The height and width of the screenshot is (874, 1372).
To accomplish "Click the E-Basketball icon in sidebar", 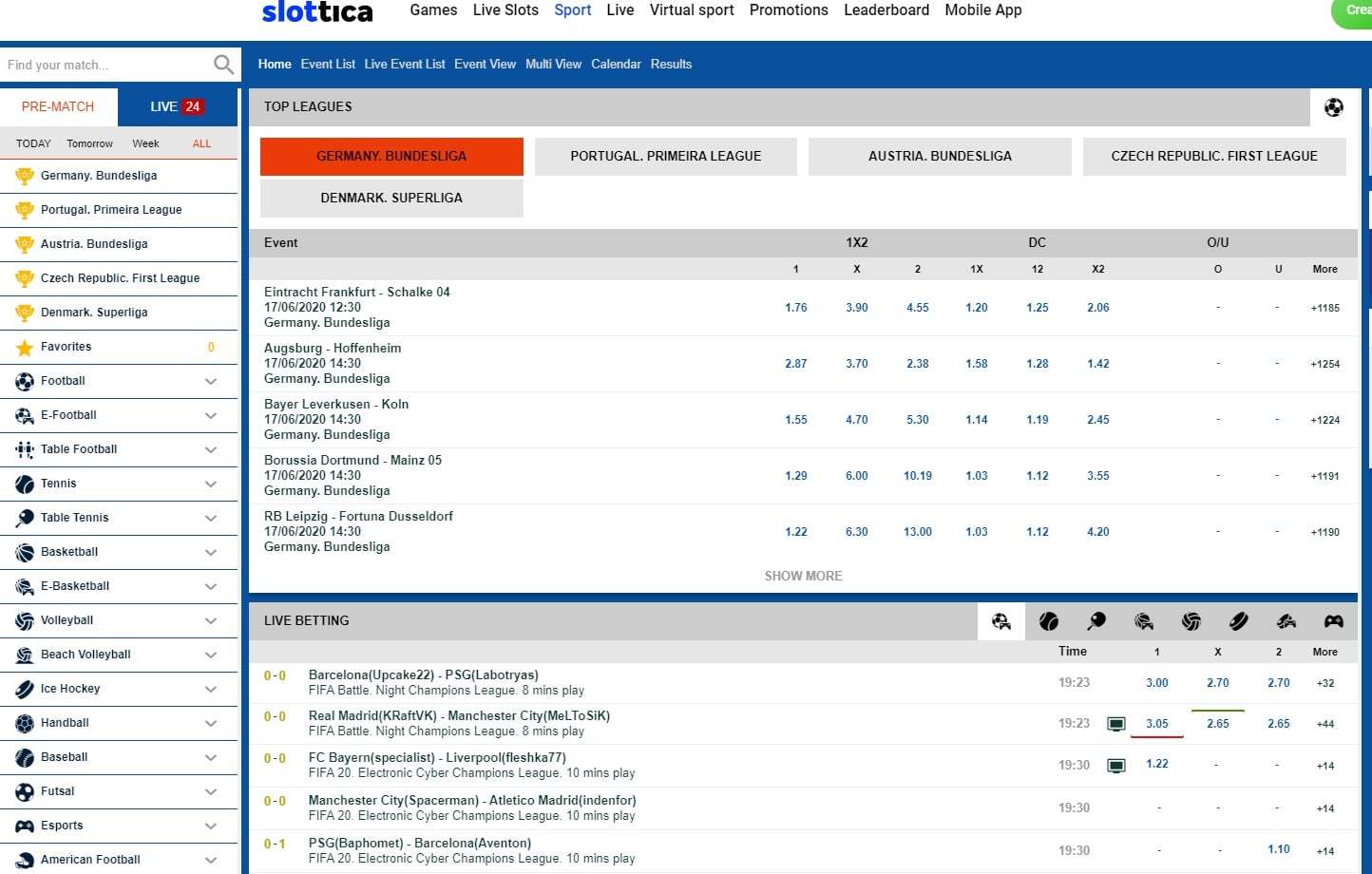I will [25, 587].
